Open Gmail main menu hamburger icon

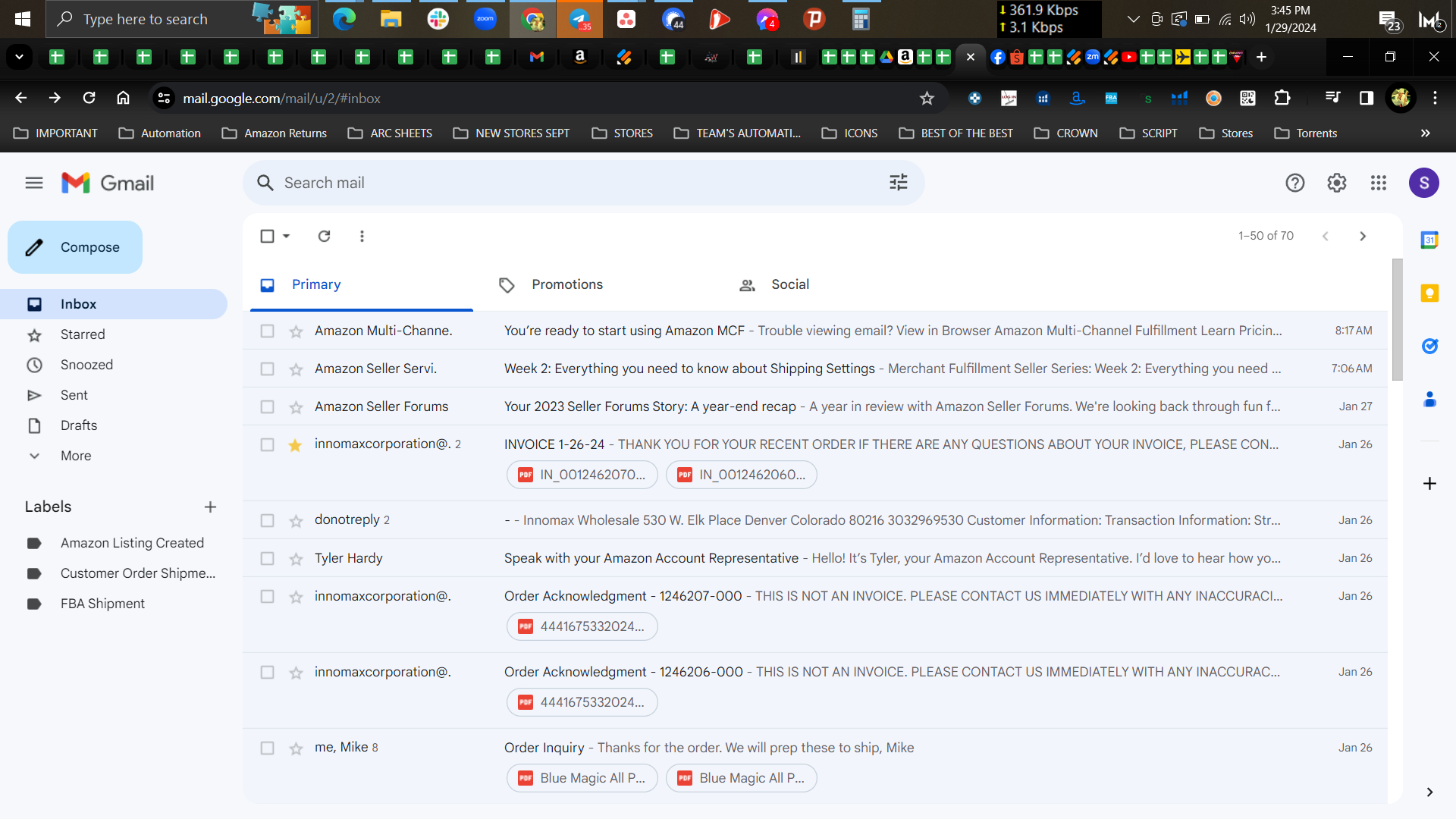pyautogui.click(x=34, y=183)
